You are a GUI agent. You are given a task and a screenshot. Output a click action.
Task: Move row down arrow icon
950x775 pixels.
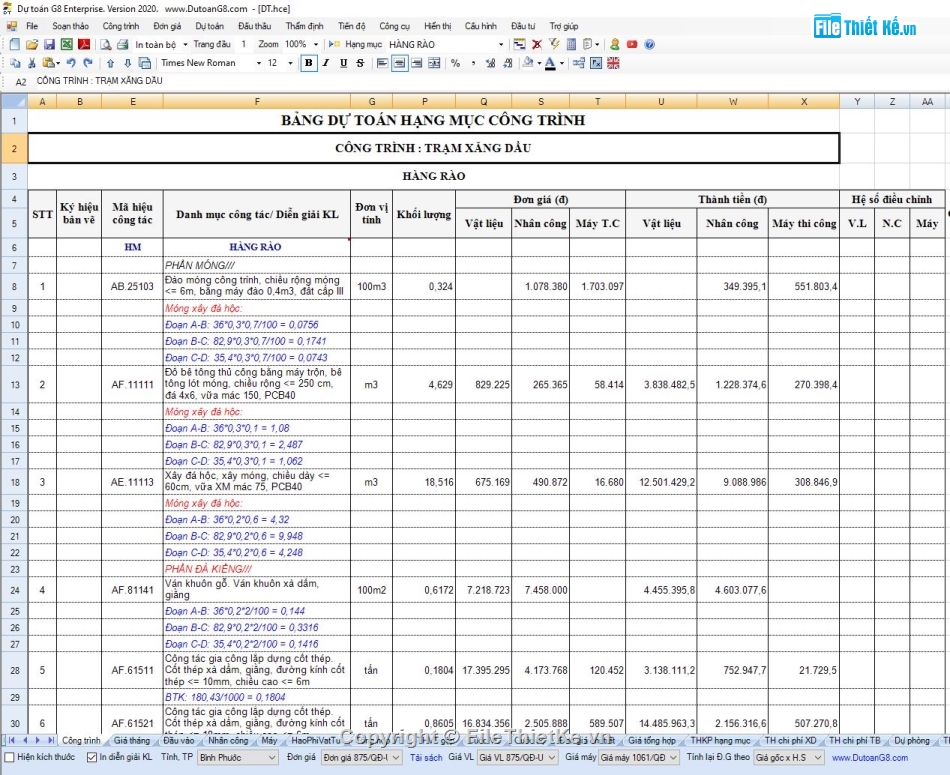pos(127,63)
